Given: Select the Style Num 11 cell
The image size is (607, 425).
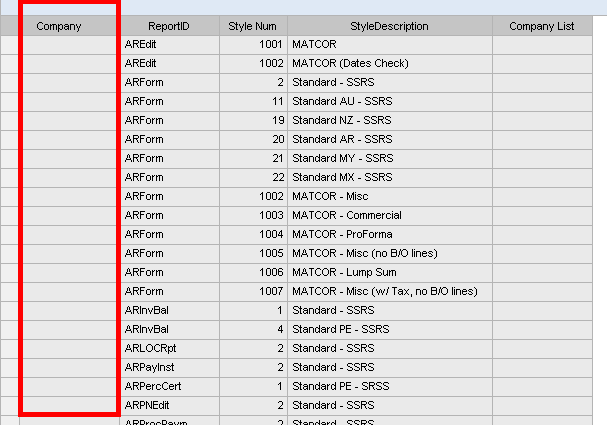Looking at the screenshot, I should click(254, 101).
